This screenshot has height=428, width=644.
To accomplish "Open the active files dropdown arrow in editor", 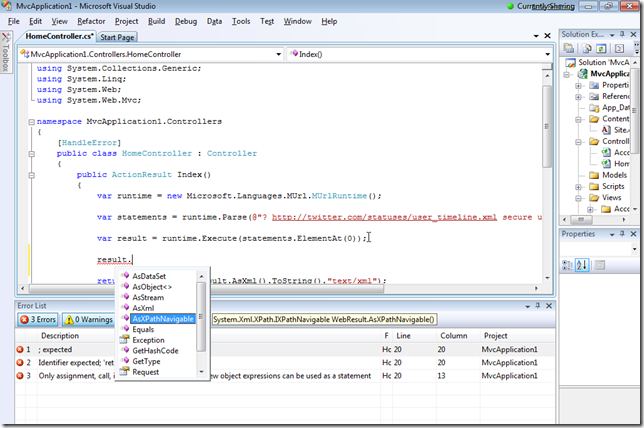I will [536, 36].
